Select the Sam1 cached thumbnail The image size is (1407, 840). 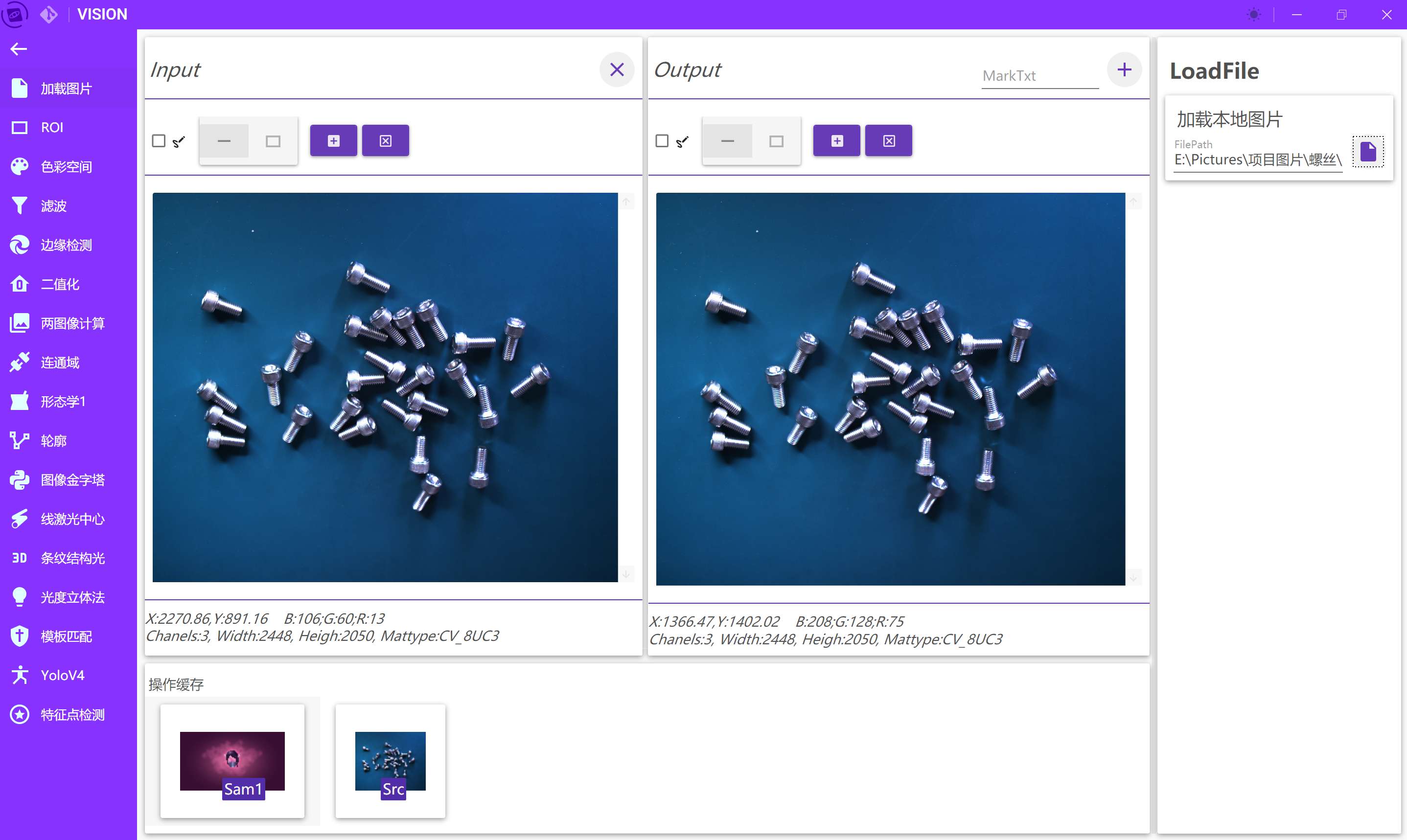click(232, 761)
